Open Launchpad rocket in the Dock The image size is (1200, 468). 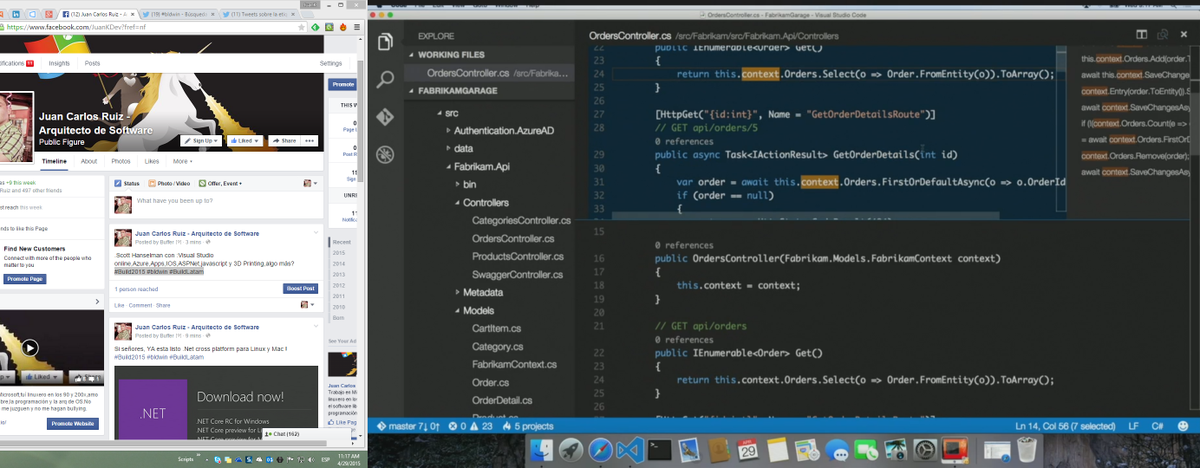[573, 452]
